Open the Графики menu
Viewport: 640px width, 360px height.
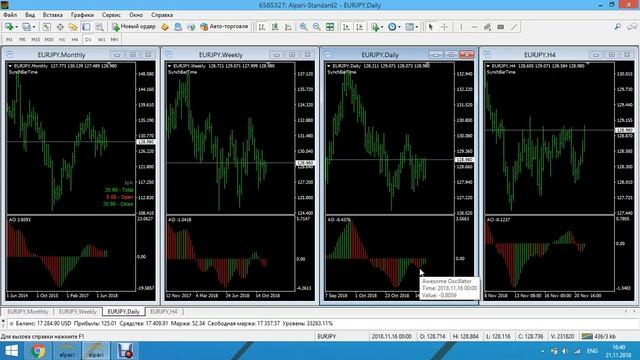pyautogui.click(x=82, y=15)
